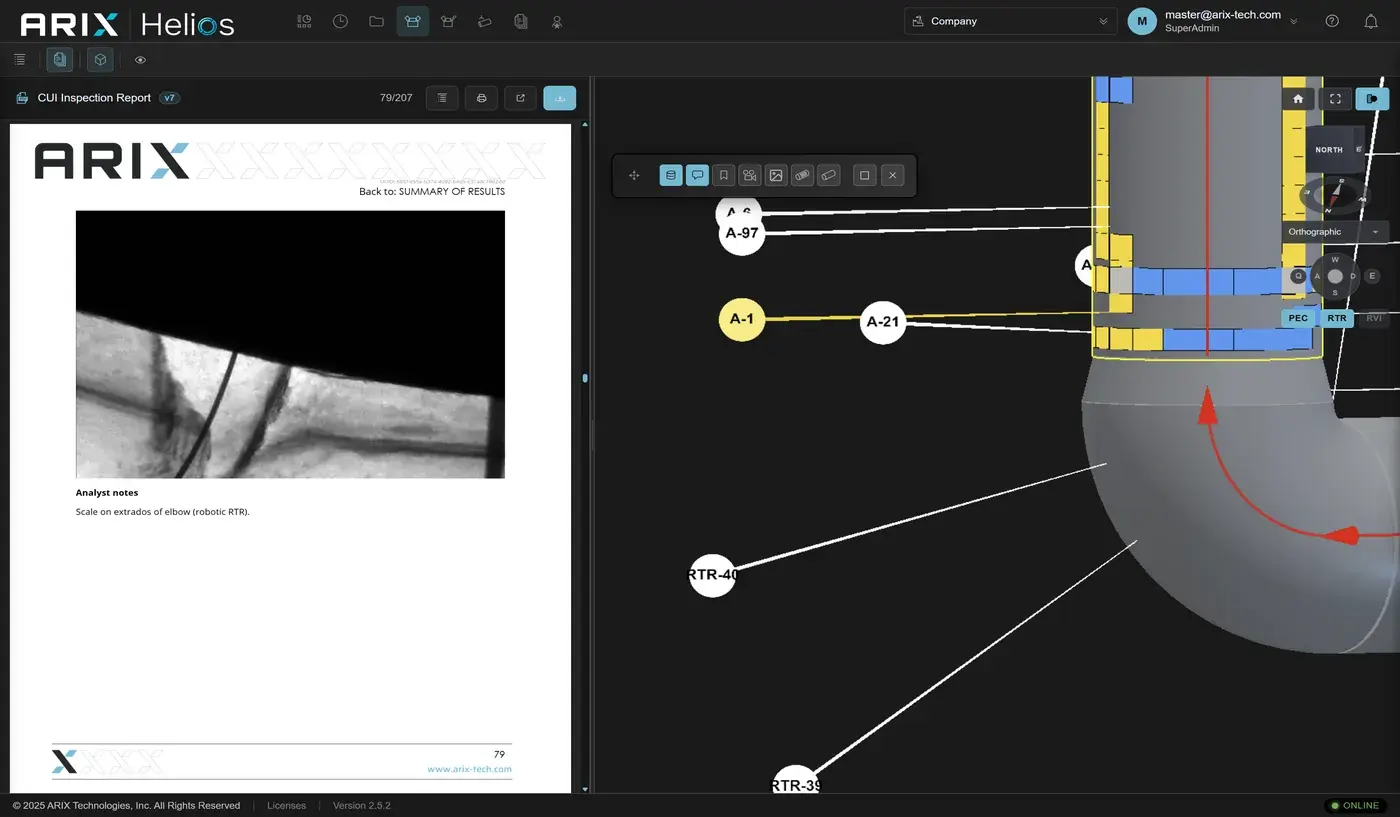
Task: Switch to the 3D cube view tab
Action: 100,60
